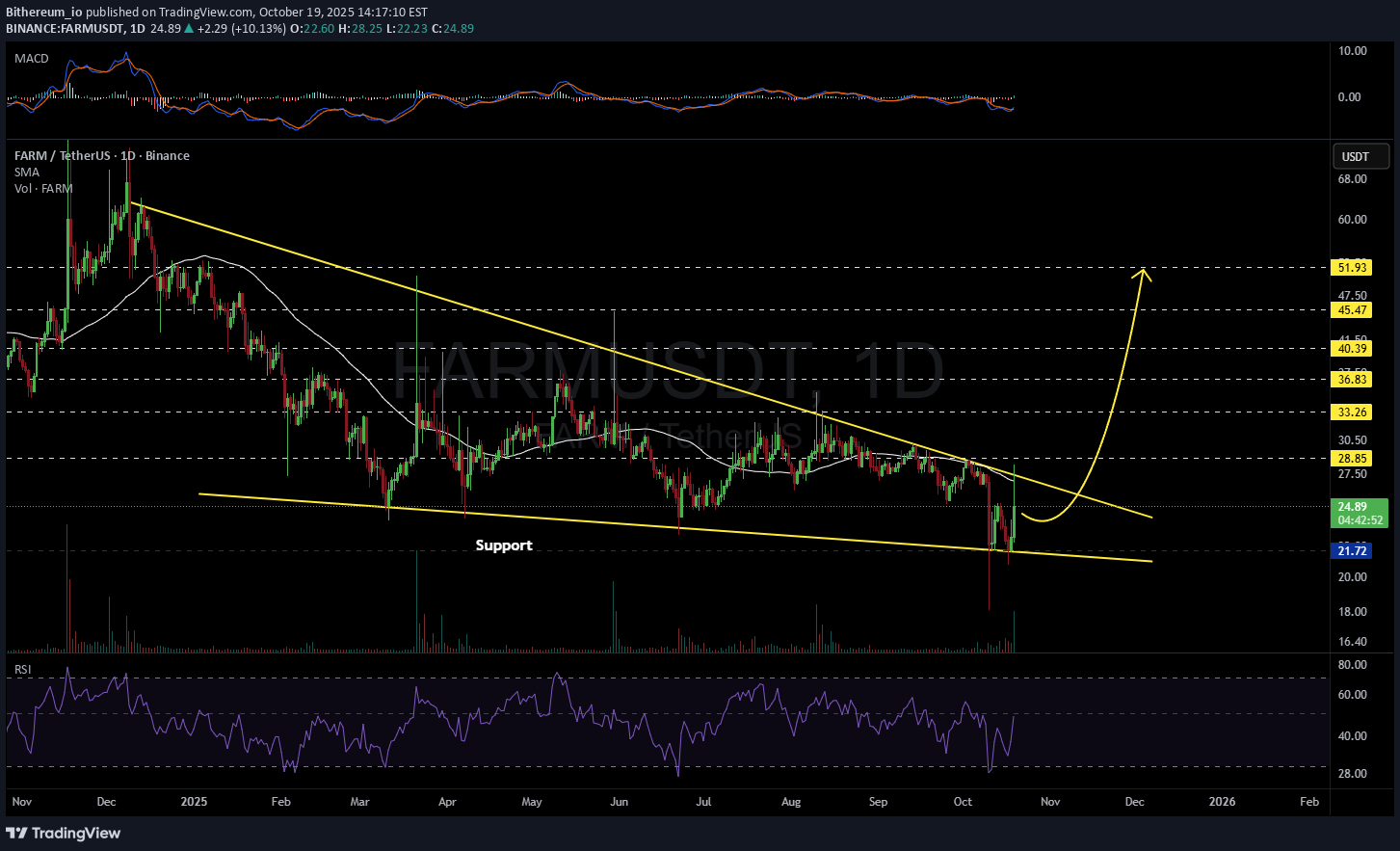This screenshot has width=1400, height=851.
Task: Toggle the Vol · FARM indicator legend
Action: (x=43, y=188)
